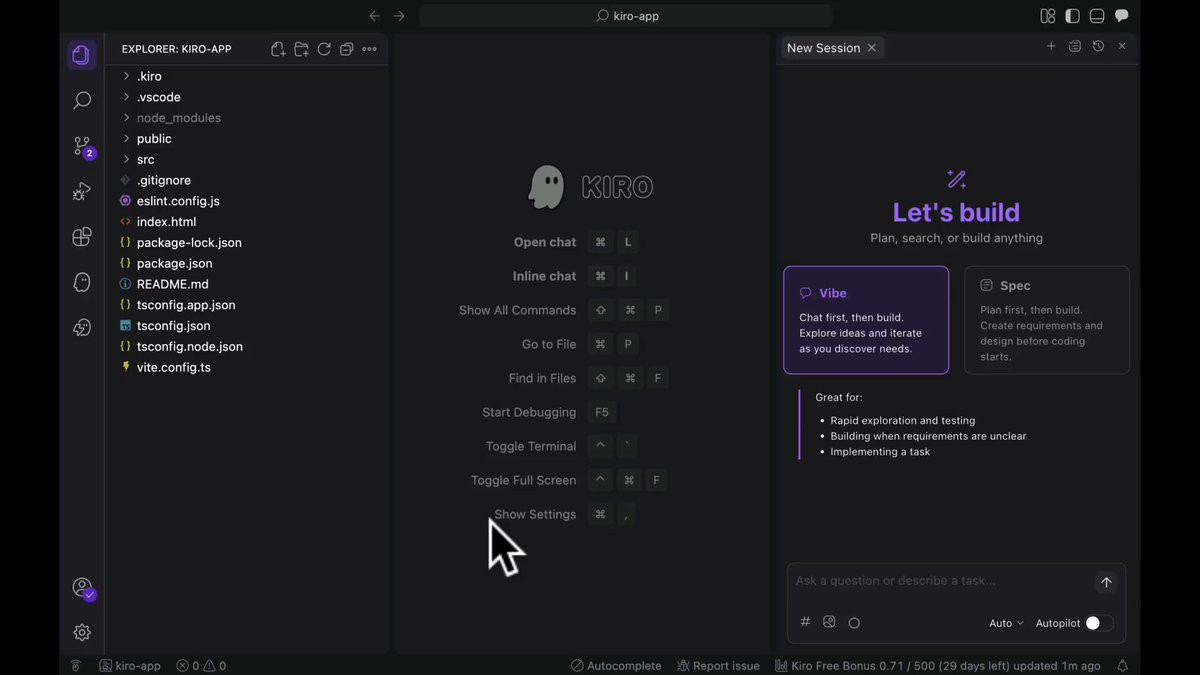Image resolution: width=1200 pixels, height=675 pixels.
Task: Toggle Autocomplete in status bar
Action: pos(616,666)
